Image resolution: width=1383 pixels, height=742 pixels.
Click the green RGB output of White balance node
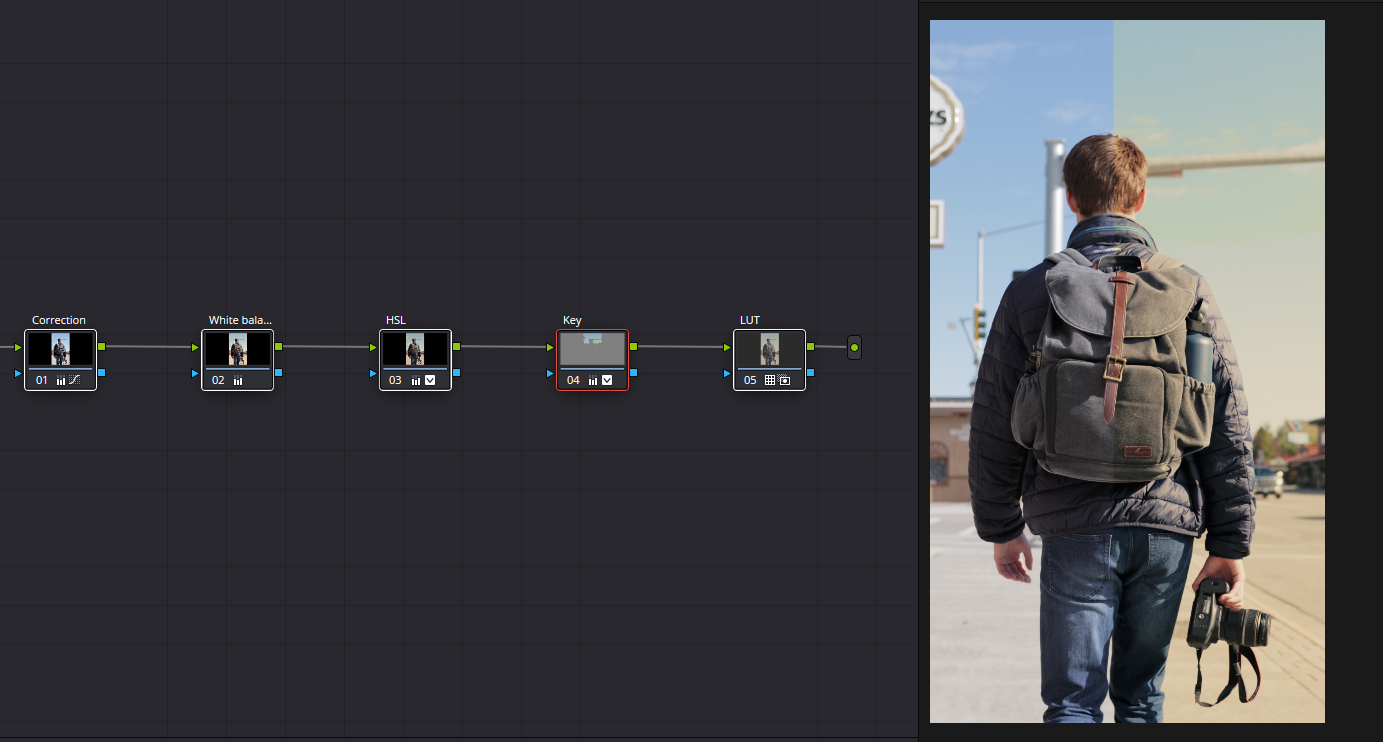point(279,346)
